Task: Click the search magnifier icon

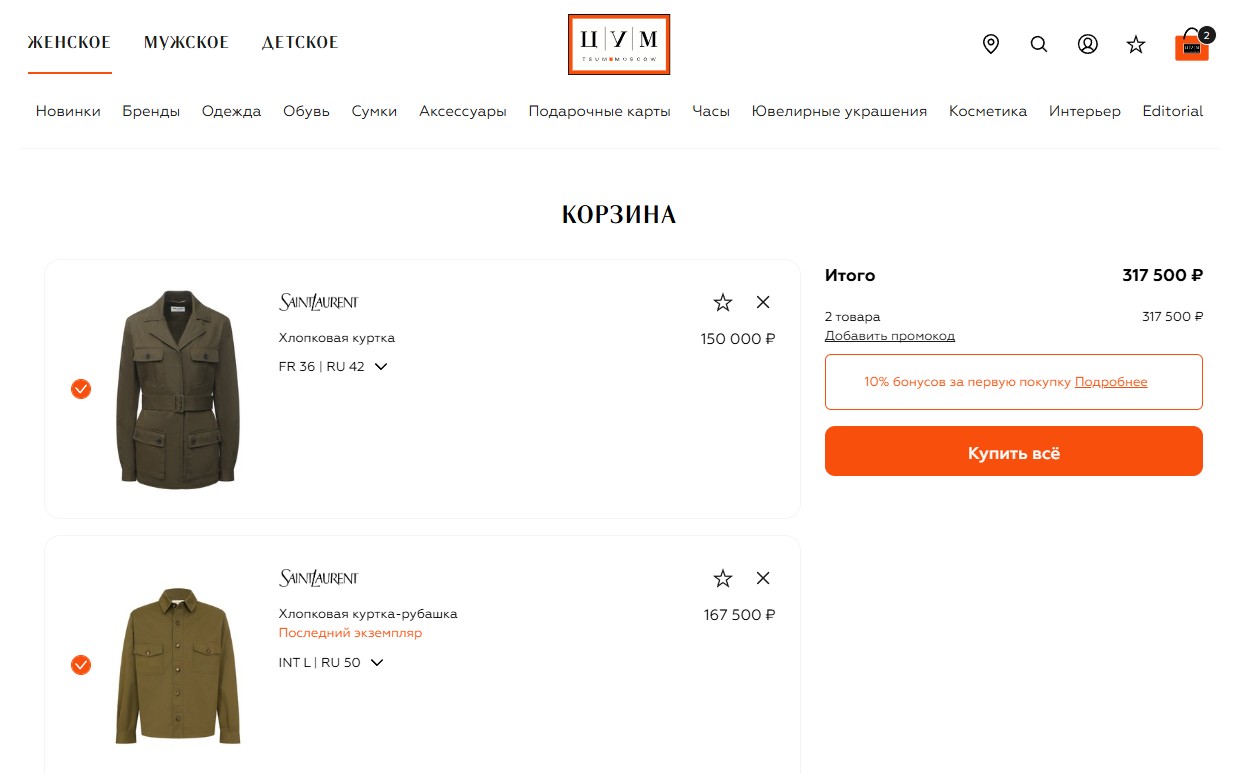Action: point(1039,44)
